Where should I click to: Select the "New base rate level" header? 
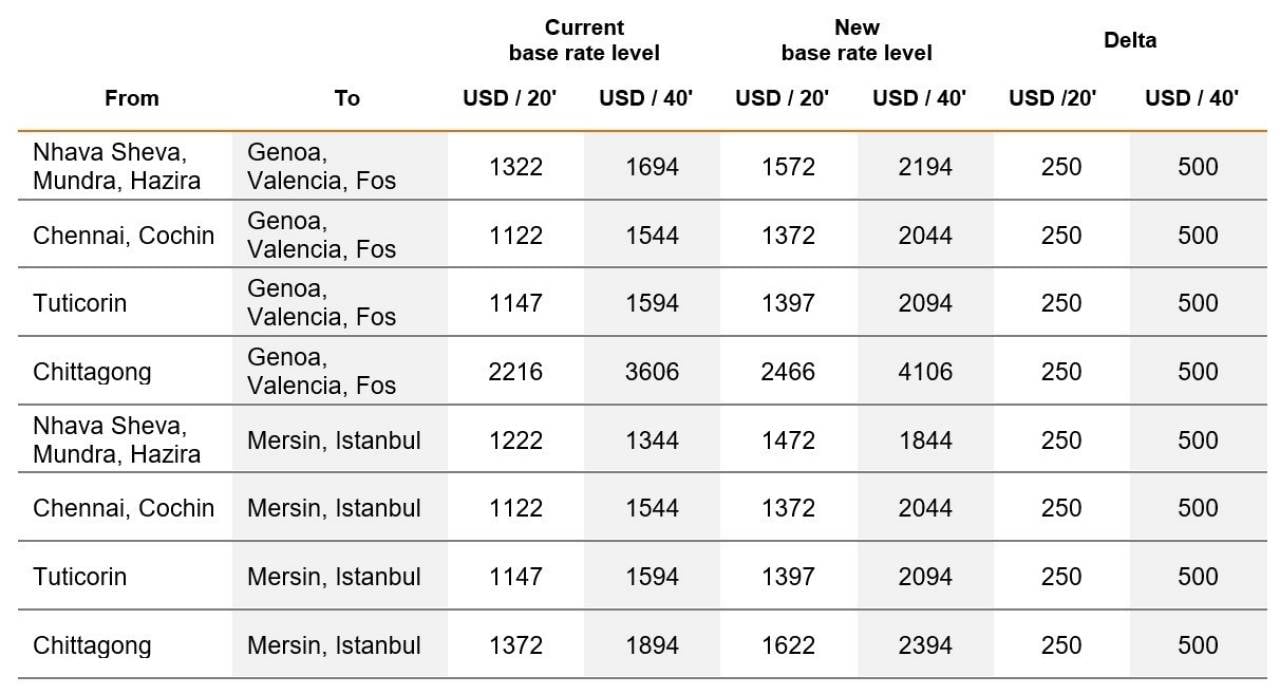tap(856, 40)
